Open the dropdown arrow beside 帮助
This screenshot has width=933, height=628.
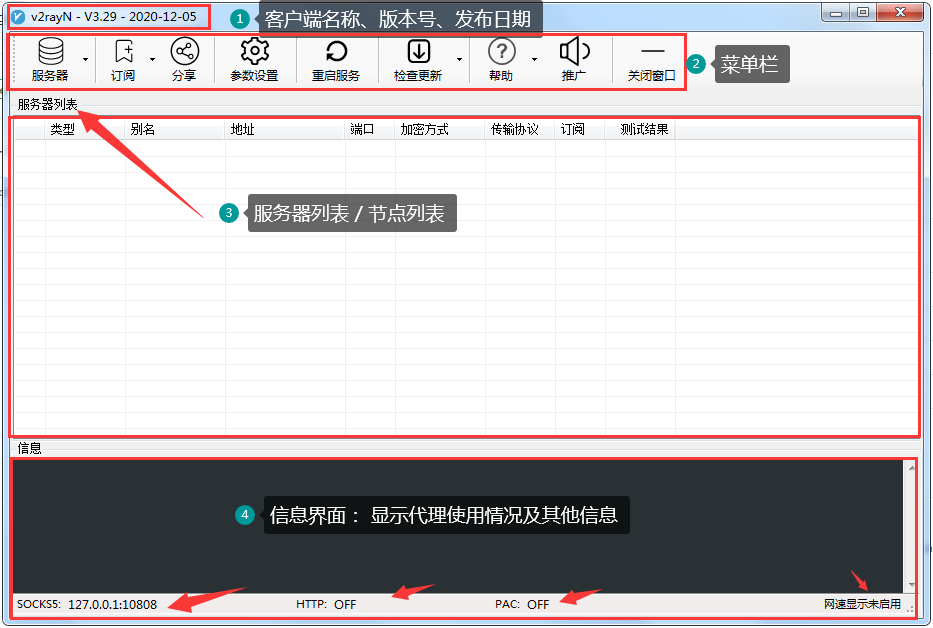click(534, 60)
